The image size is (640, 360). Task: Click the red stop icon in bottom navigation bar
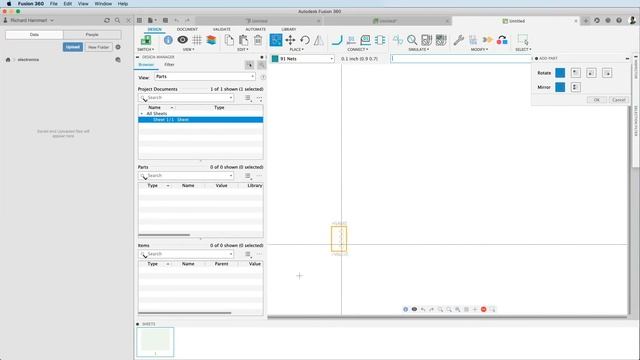click(484, 309)
